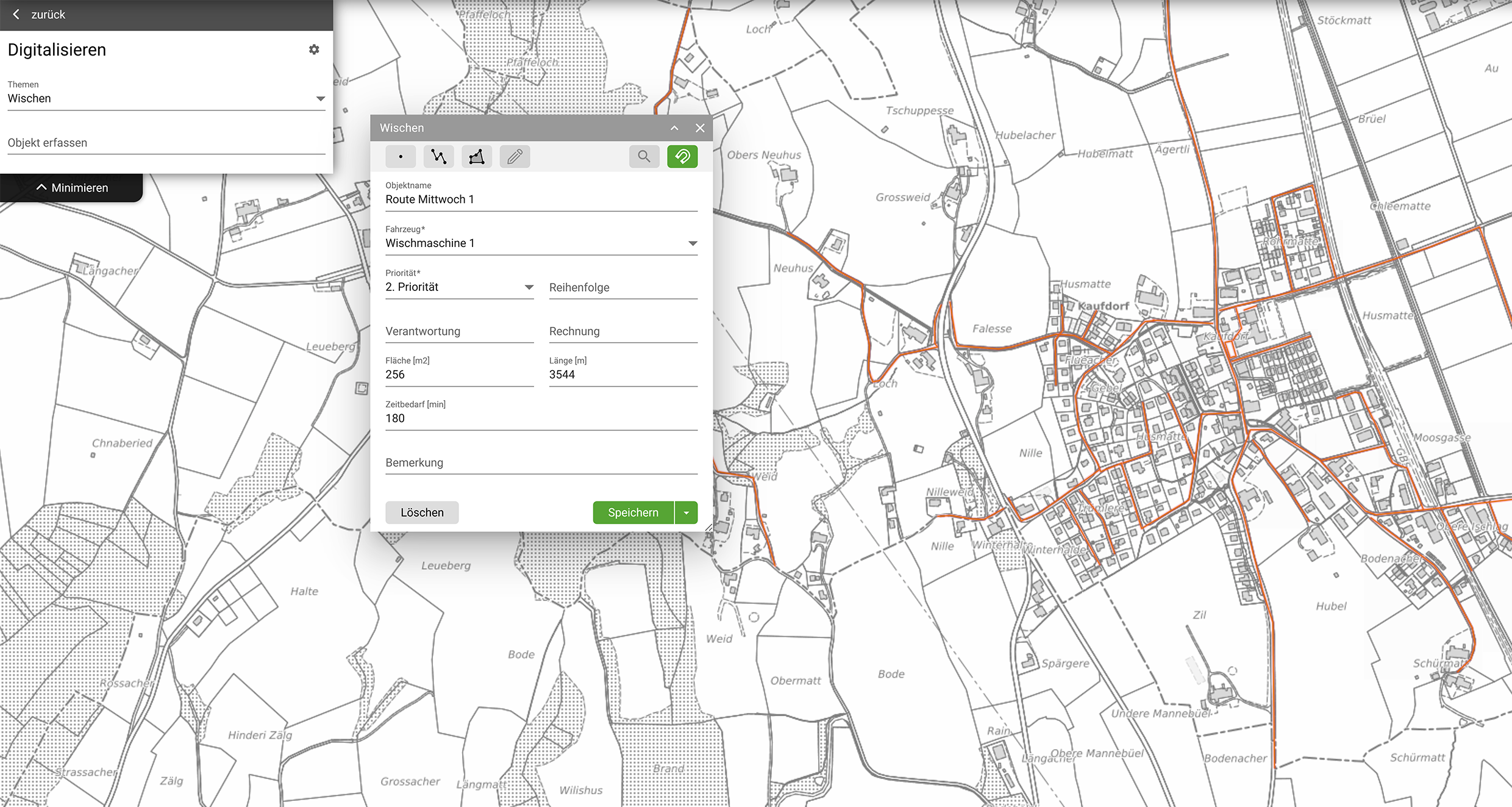This screenshot has width=1512, height=807.
Task: Open the Speichern split-button arrow
Action: click(x=686, y=513)
